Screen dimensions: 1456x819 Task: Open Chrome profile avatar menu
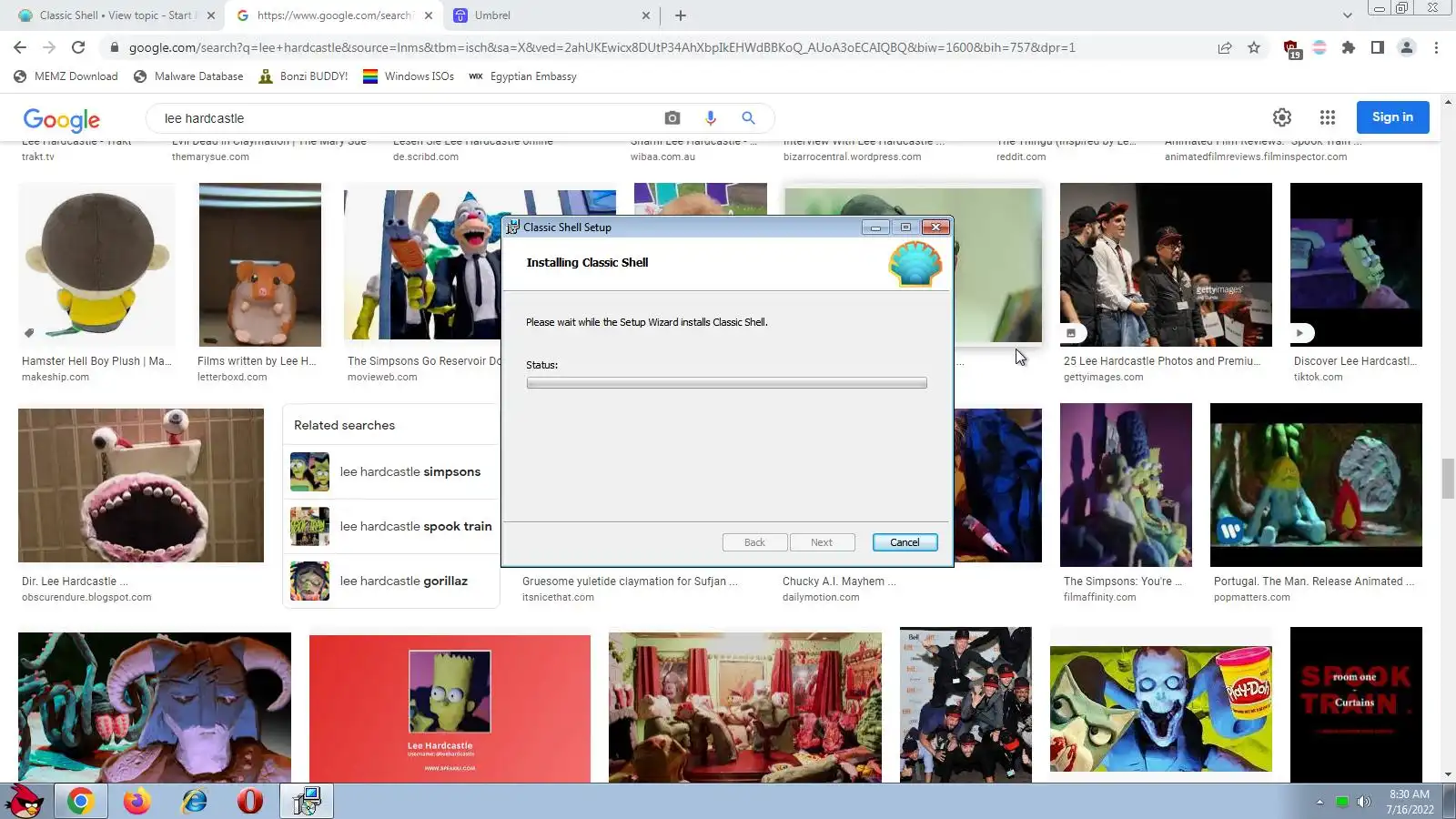pyautogui.click(x=1407, y=47)
